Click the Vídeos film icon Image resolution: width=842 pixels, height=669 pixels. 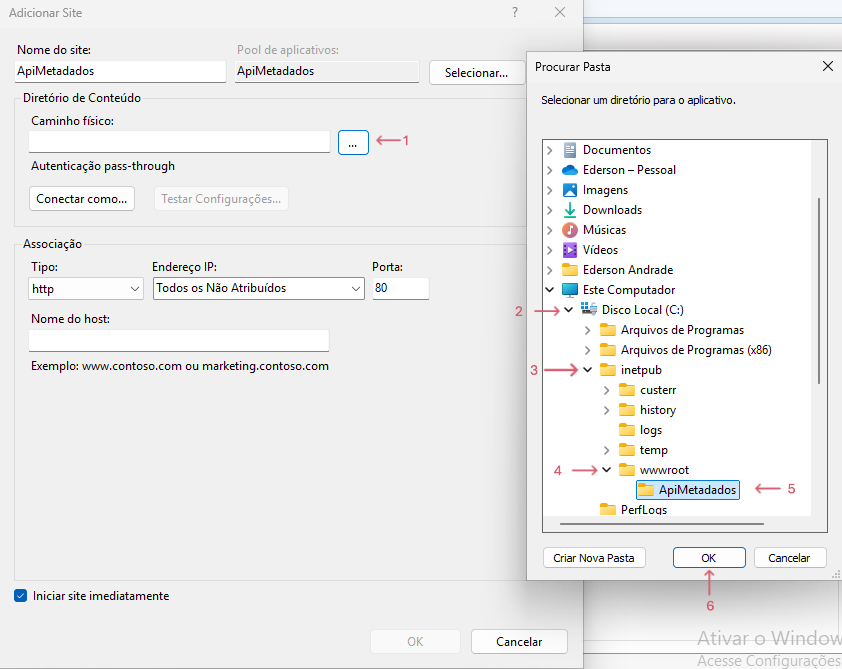pos(570,250)
